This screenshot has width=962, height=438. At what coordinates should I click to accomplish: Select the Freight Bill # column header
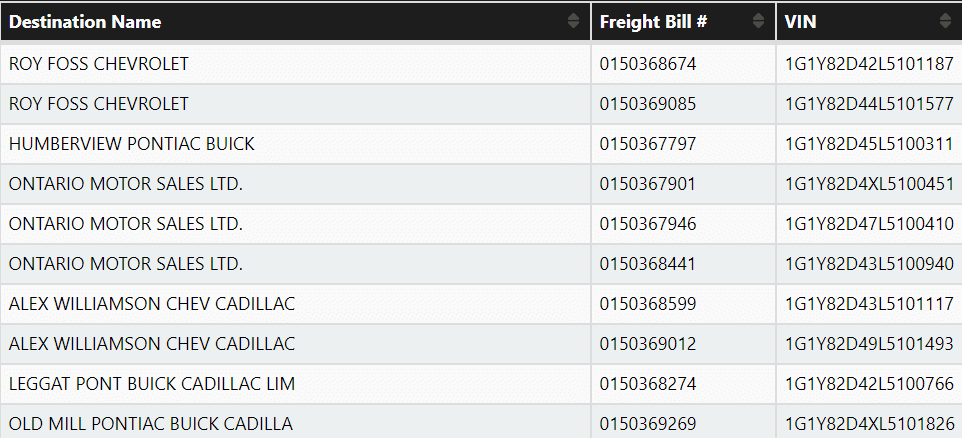coord(654,21)
